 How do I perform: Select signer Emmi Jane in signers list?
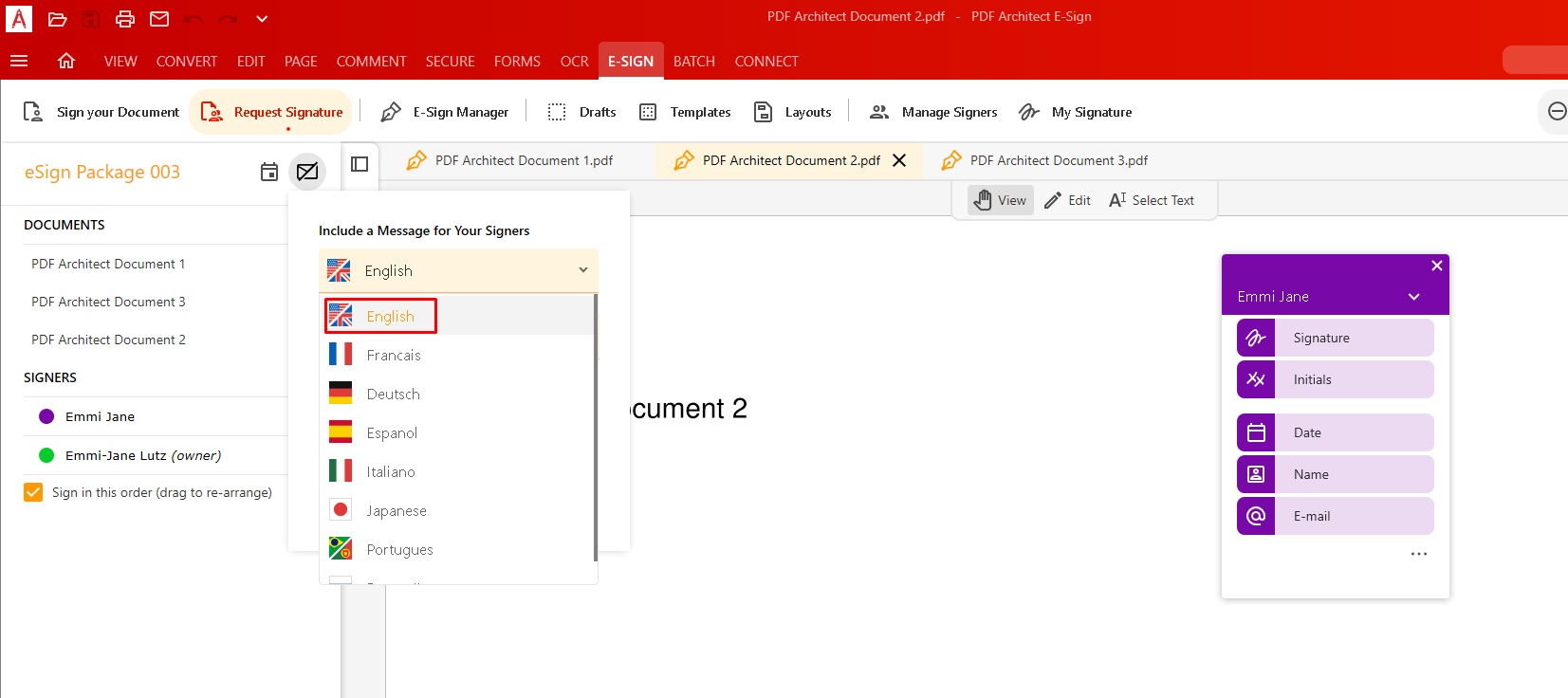[x=100, y=416]
